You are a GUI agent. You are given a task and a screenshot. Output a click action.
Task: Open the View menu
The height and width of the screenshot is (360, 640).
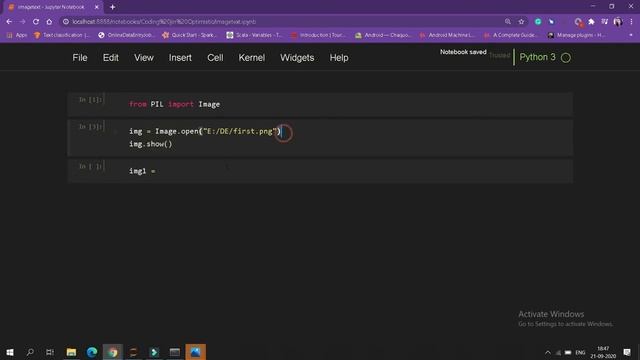click(144, 58)
